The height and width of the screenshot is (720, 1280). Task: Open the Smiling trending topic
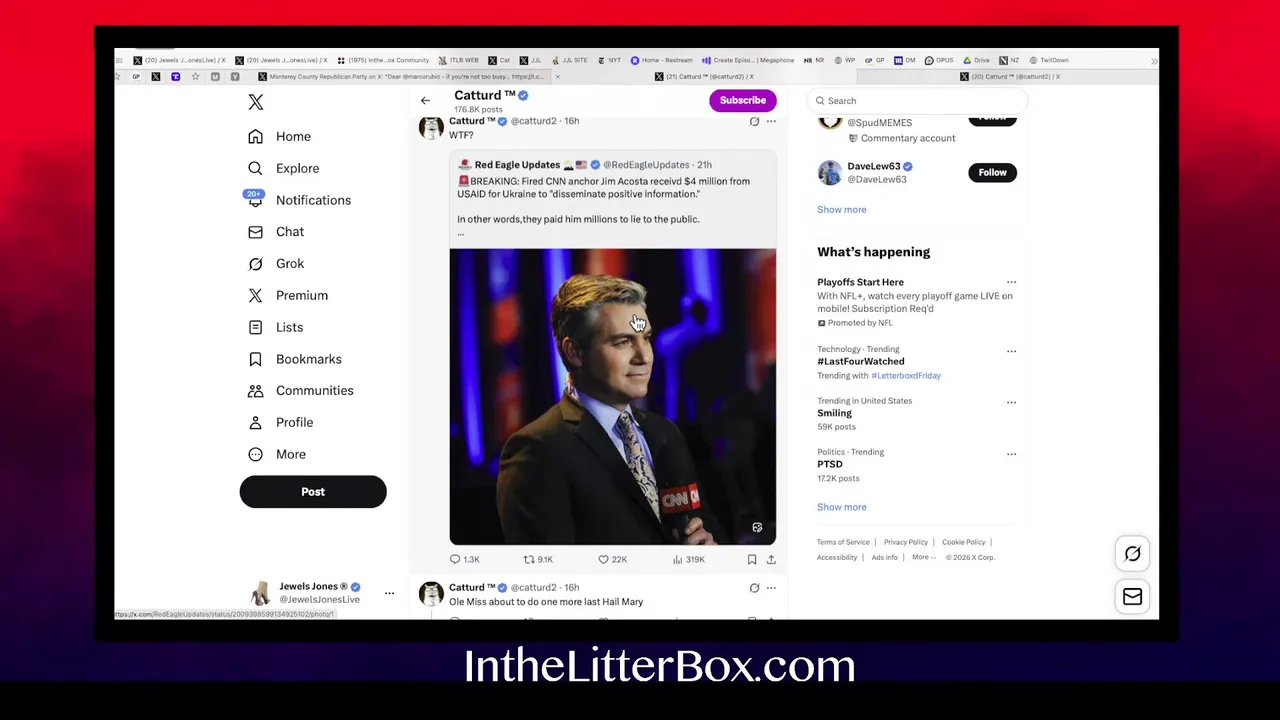834,413
